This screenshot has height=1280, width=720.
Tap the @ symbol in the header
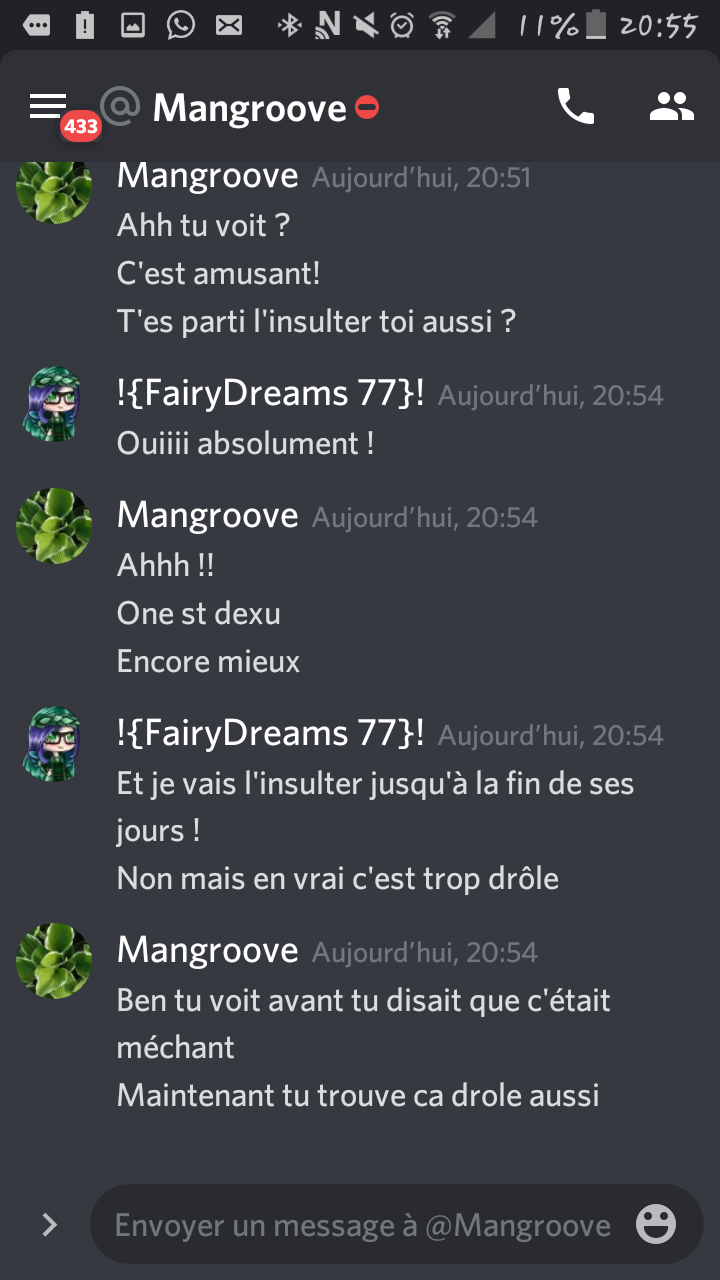click(x=120, y=106)
